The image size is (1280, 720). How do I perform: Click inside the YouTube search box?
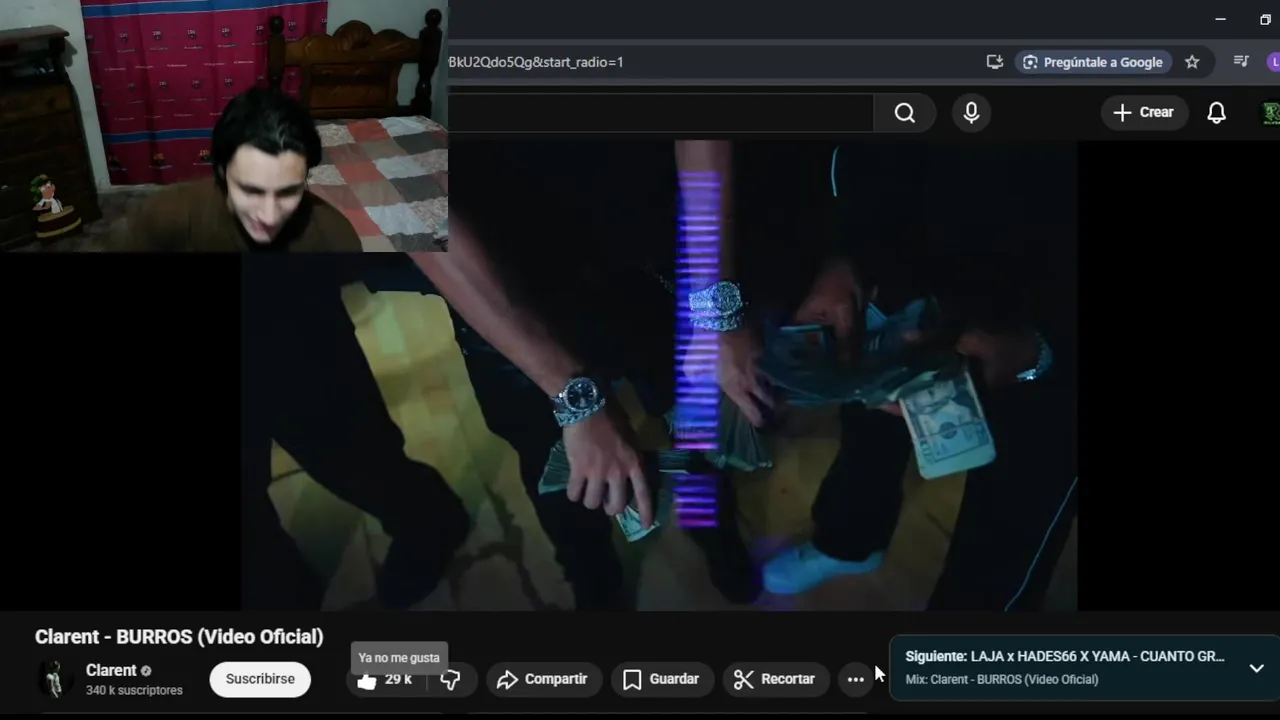click(x=660, y=113)
